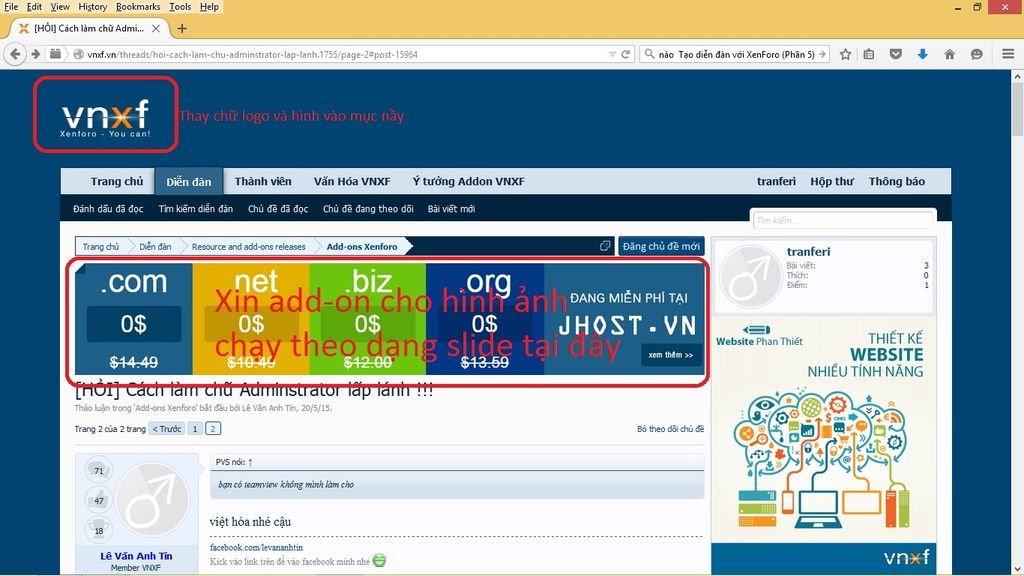Open a new tab with the plus button
The height and width of the screenshot is (576, 1024).
pos(182,28)
